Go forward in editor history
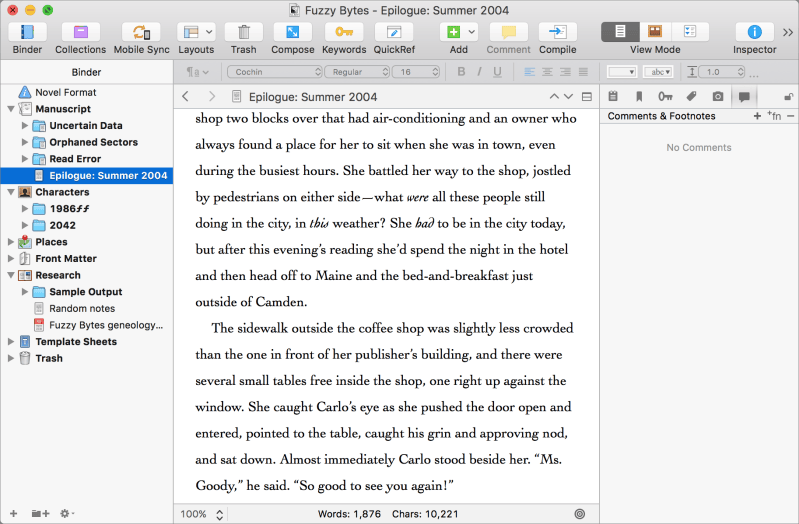Viewport: 799px width, 524px height. point(212,96)
